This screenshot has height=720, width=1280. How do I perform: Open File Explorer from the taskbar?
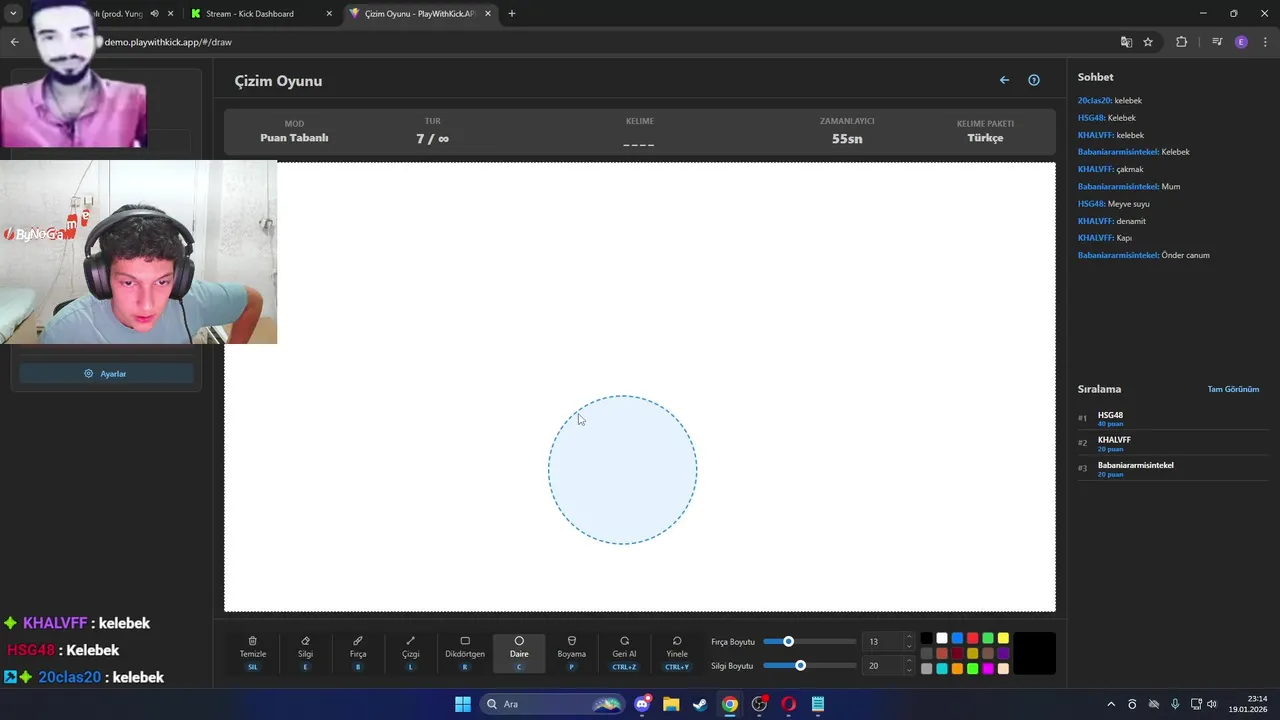(x=671, y=704)
